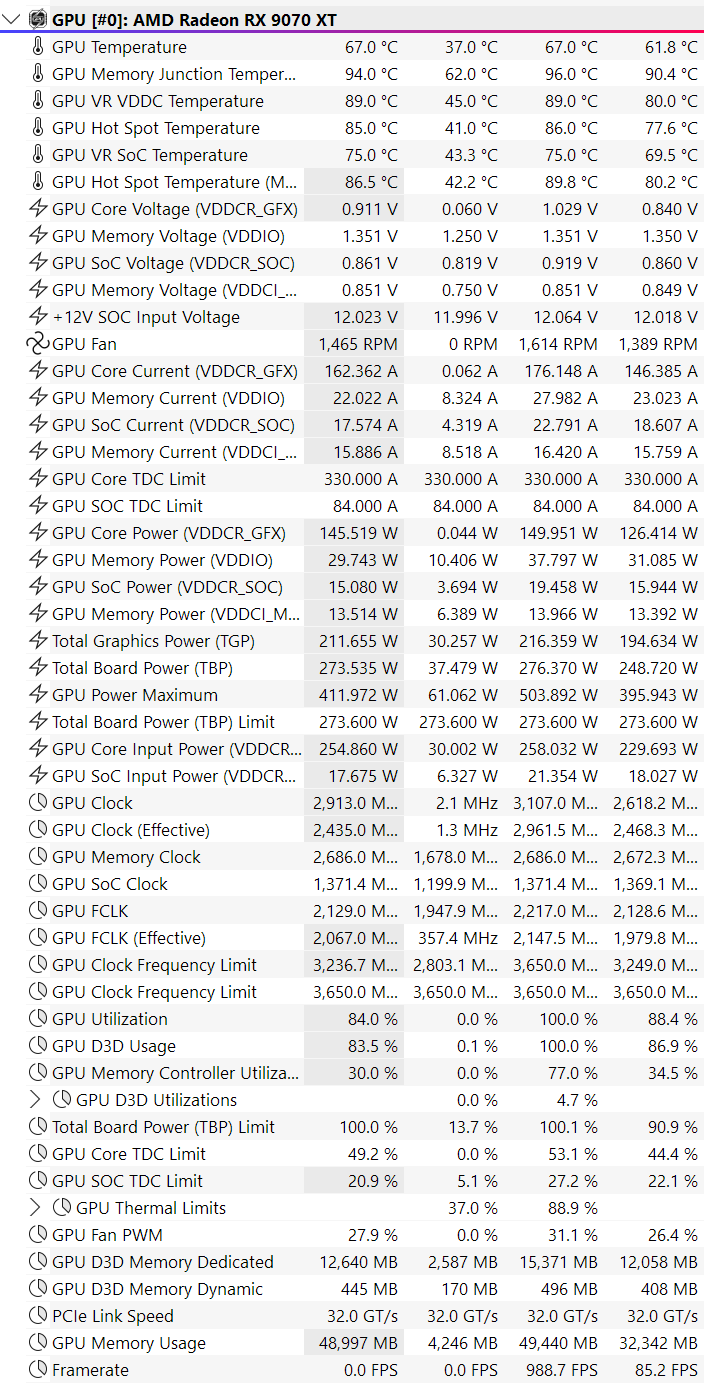Click 1,465 RPM current GPU Fan value

coord(358,344)
